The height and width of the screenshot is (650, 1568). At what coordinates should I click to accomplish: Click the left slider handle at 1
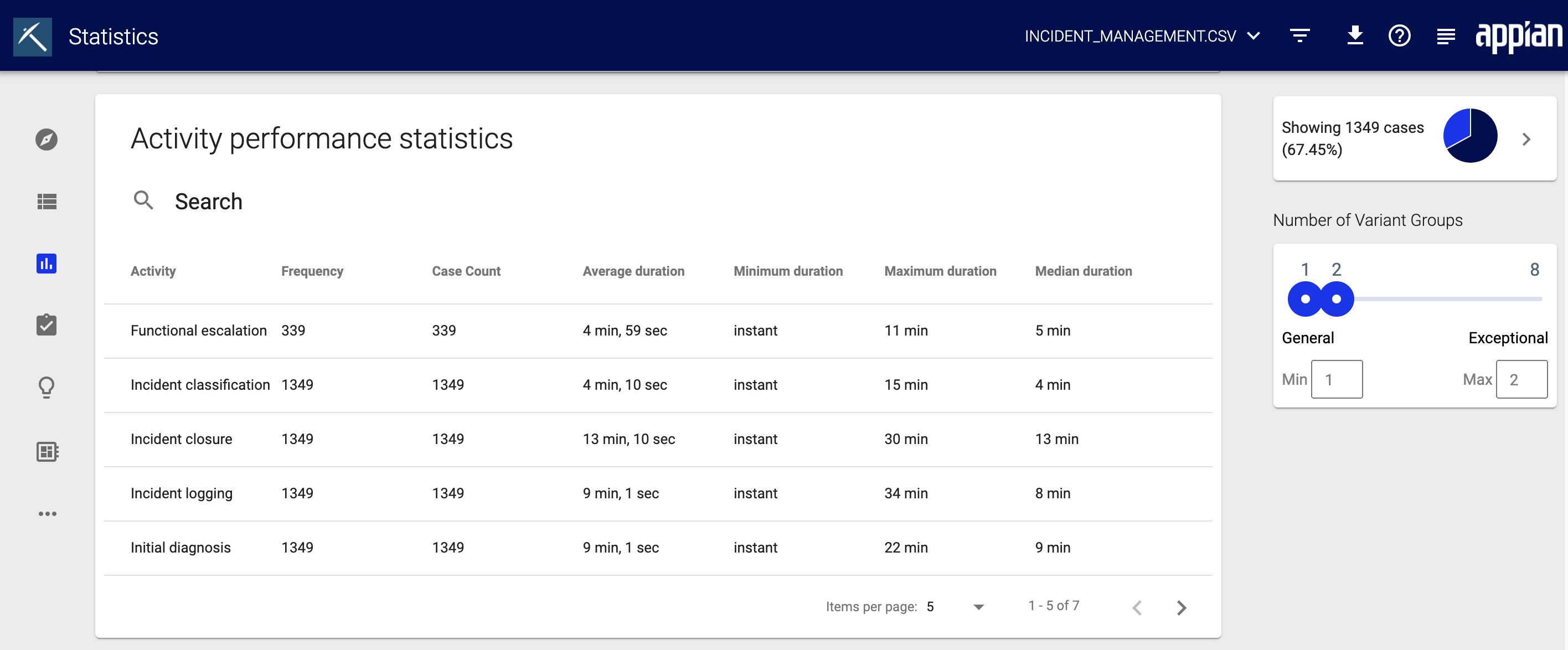[1304, 299]
